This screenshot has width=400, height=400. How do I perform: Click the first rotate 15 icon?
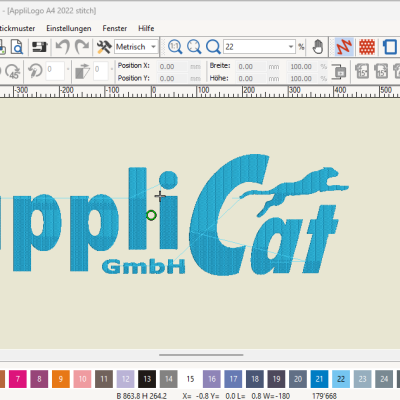[x=362, y=71]
